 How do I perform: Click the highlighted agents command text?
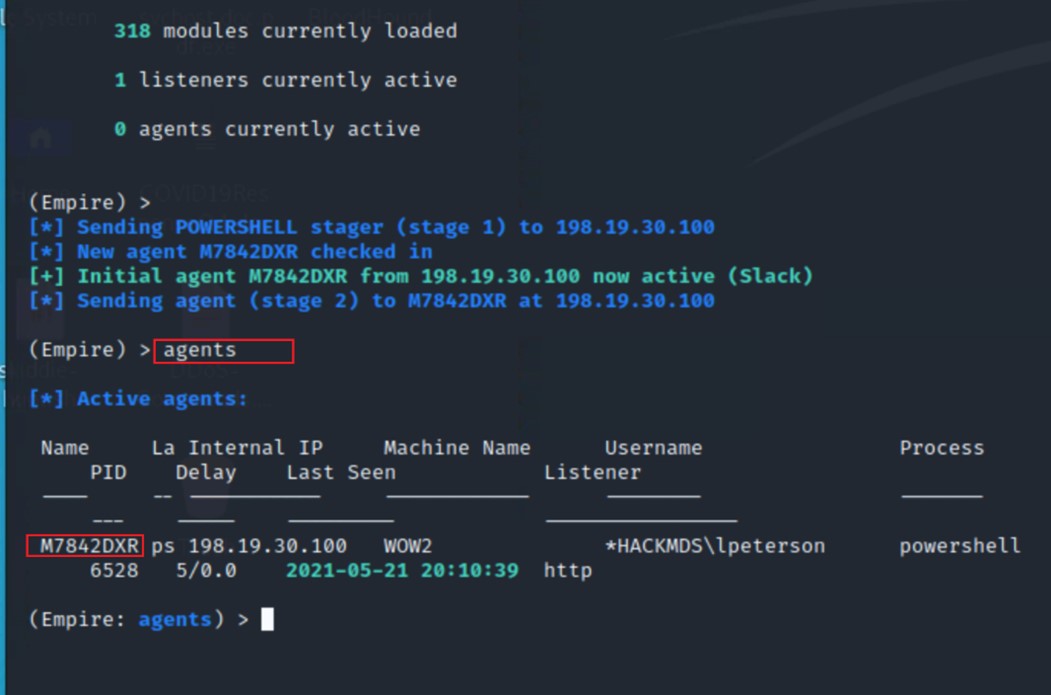pyautogui.click(x=200, y=350)
